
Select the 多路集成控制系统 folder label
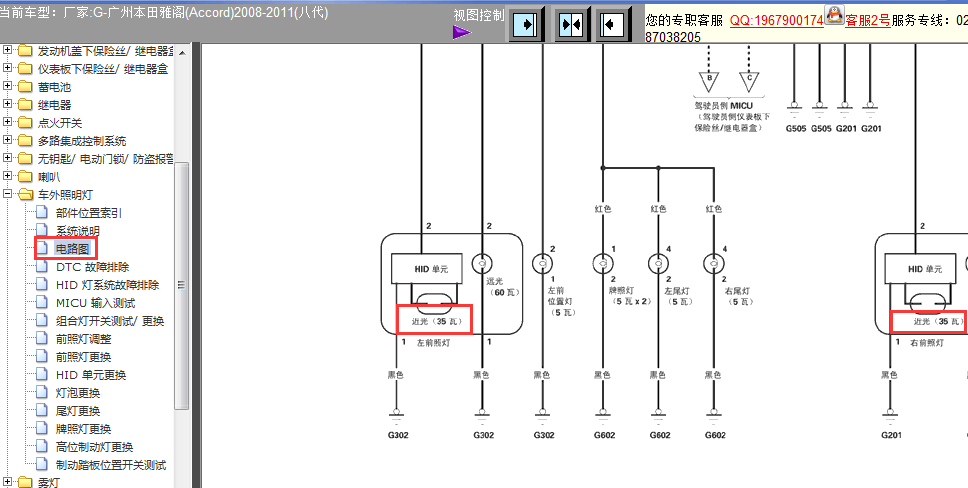click(x=81, y=141)
